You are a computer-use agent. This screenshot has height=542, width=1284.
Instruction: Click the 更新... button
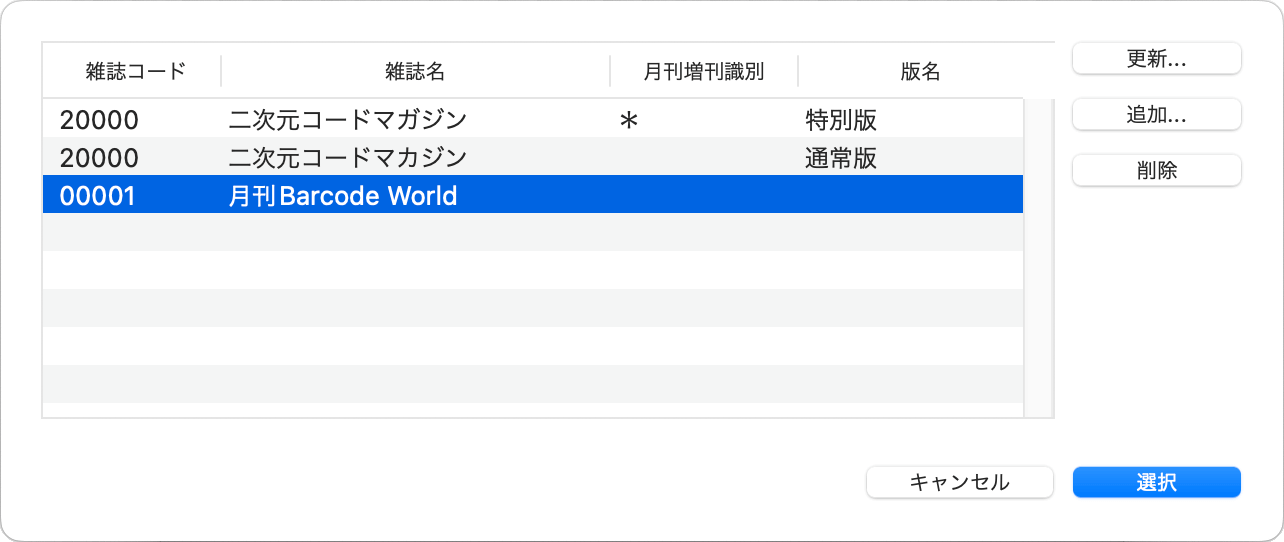1156,59
